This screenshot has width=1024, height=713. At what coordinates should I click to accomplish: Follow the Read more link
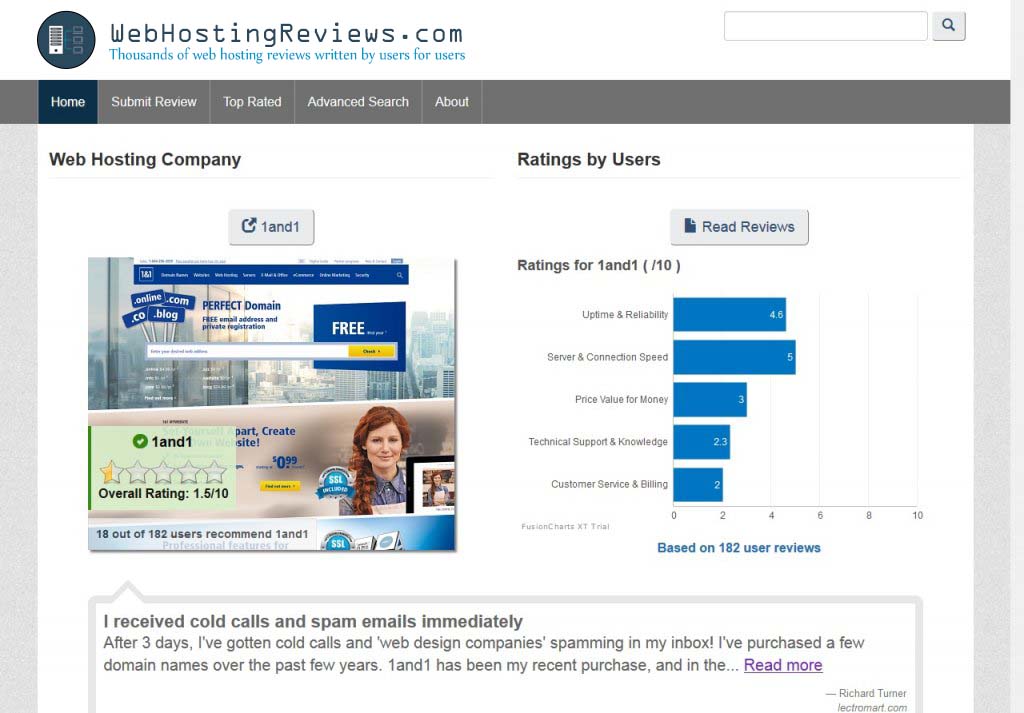coord(783,665)
